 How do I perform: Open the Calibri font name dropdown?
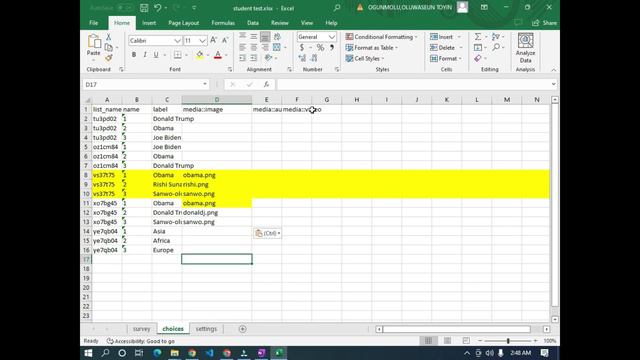(177, 40)
